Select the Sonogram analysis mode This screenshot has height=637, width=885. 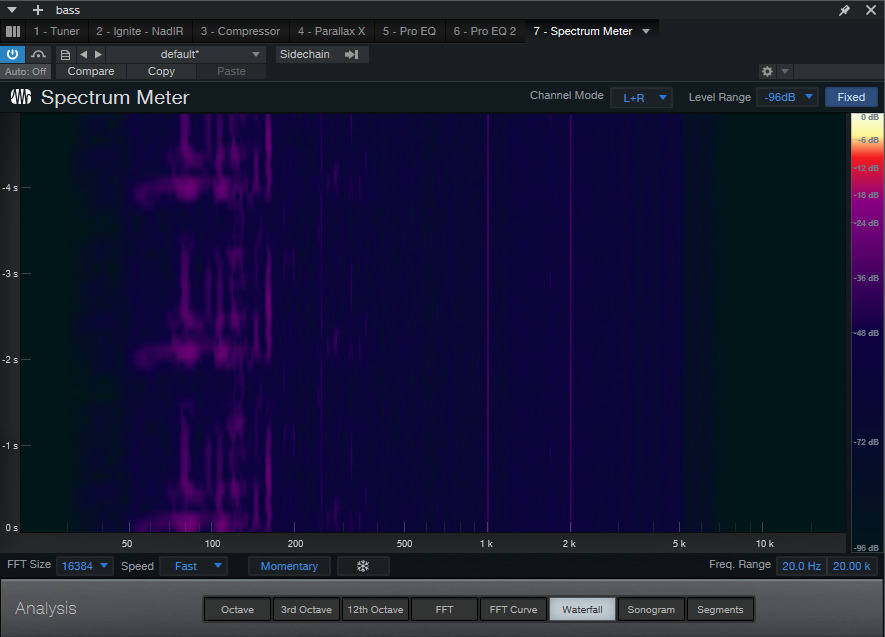(x=651, y=609)
